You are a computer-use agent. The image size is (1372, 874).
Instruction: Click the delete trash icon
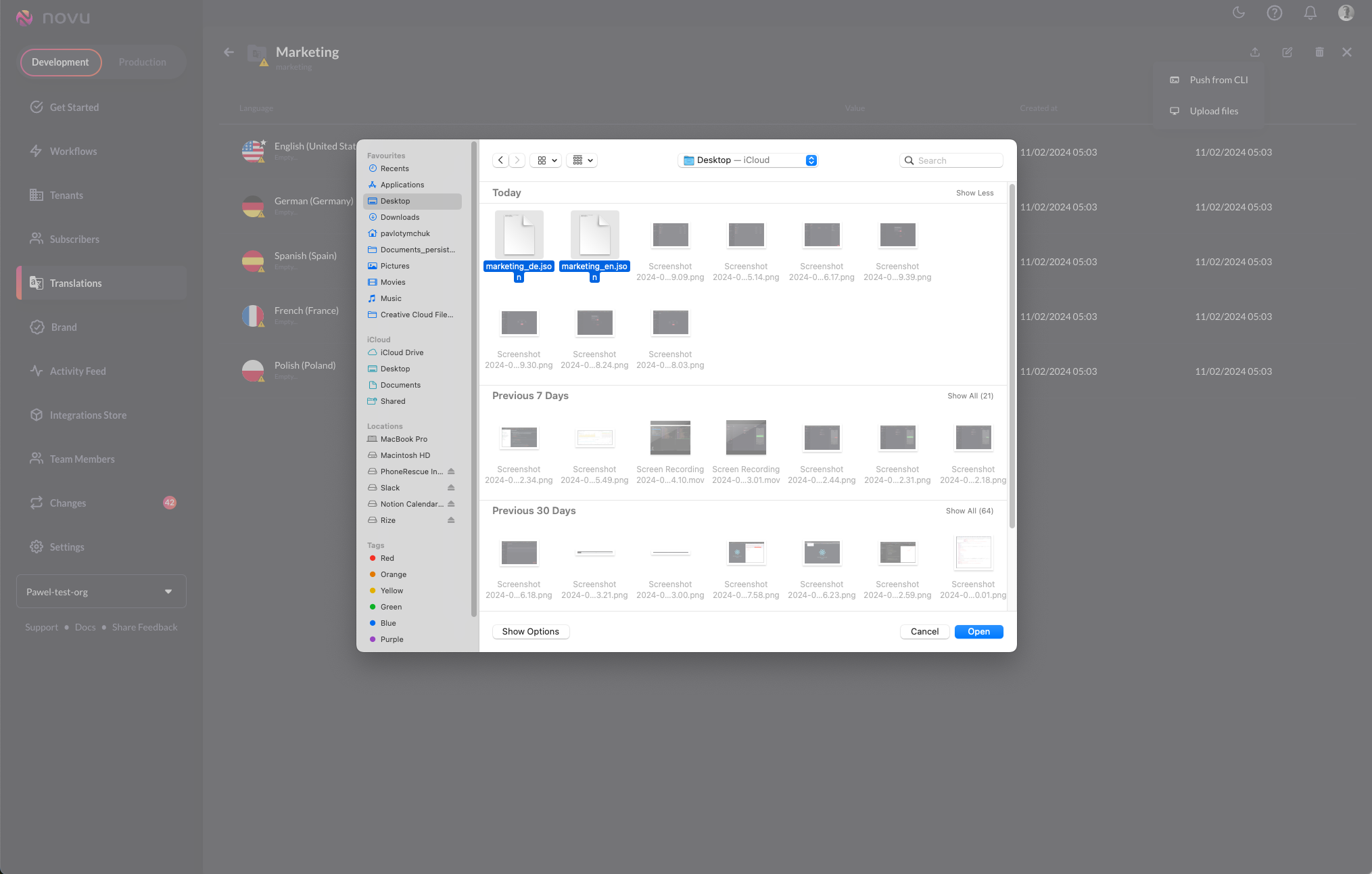tap(1319, 52)
